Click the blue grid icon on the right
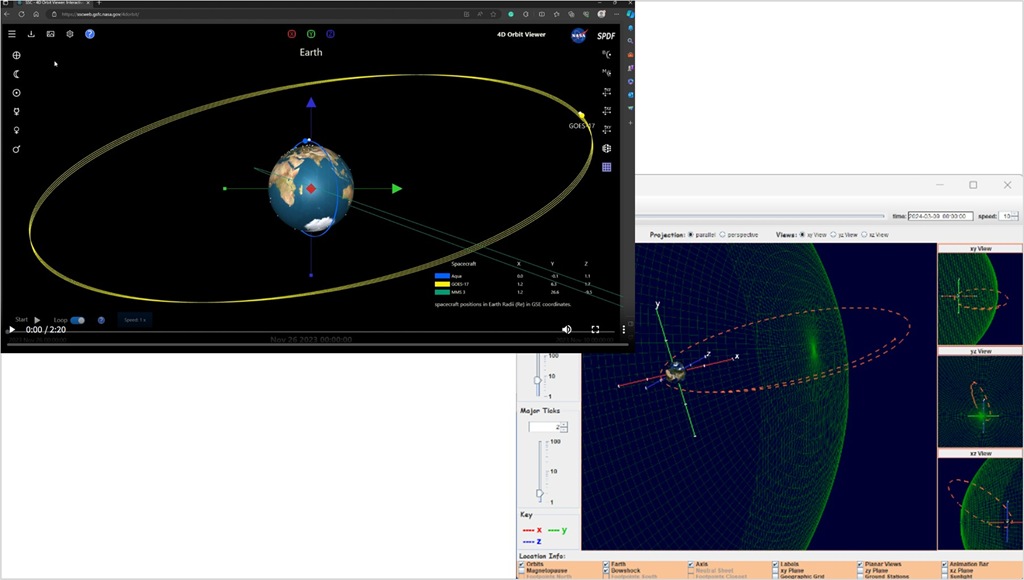This screenshot has width=1024, height=580. [606, 167]
